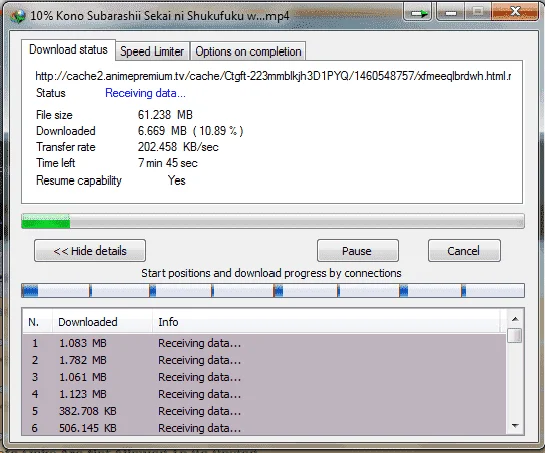The height and width of the screenshot is (453, 545).
Task: Select connection row 1 with 1.083 MB
Action: click(265, 343)
